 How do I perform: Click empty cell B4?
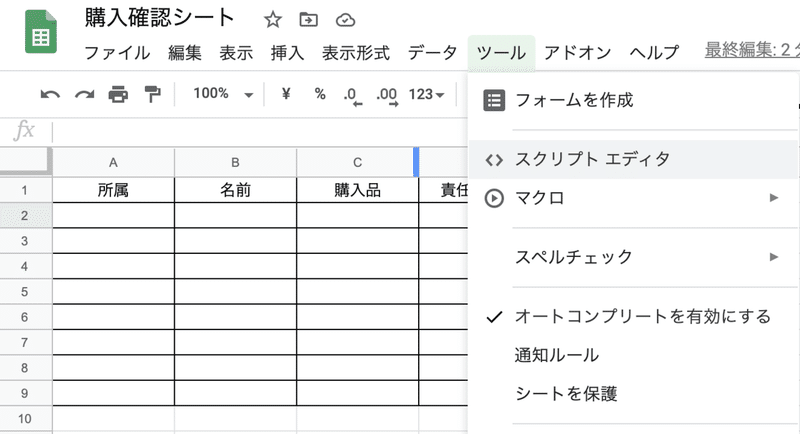[235, 266]
